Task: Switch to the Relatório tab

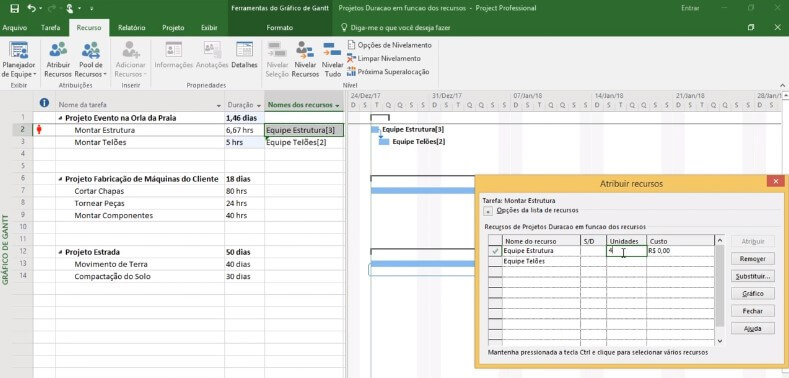Action: [132, 28]
